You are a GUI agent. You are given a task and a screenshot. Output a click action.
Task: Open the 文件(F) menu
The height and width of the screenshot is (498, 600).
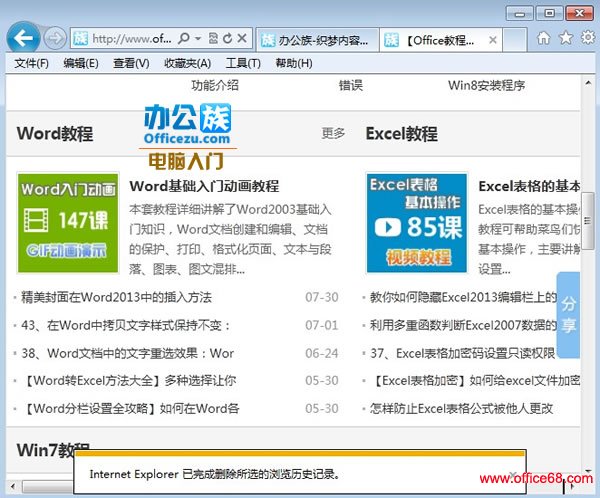(x=31, y=63)
